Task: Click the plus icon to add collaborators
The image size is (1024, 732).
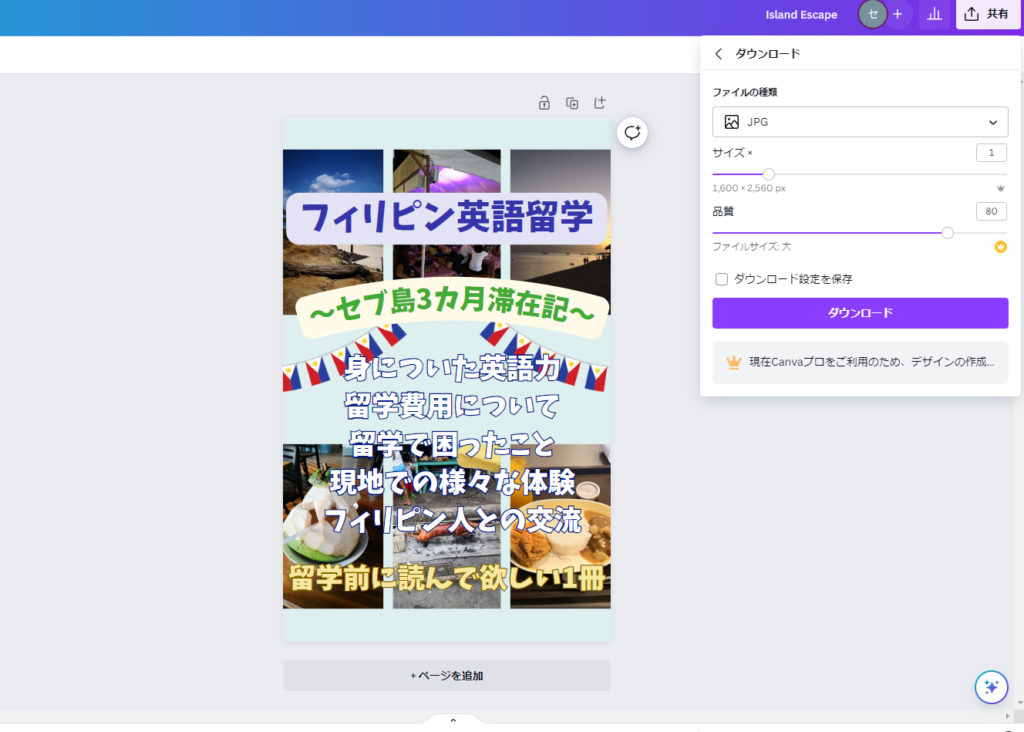Action: point(897,15)
